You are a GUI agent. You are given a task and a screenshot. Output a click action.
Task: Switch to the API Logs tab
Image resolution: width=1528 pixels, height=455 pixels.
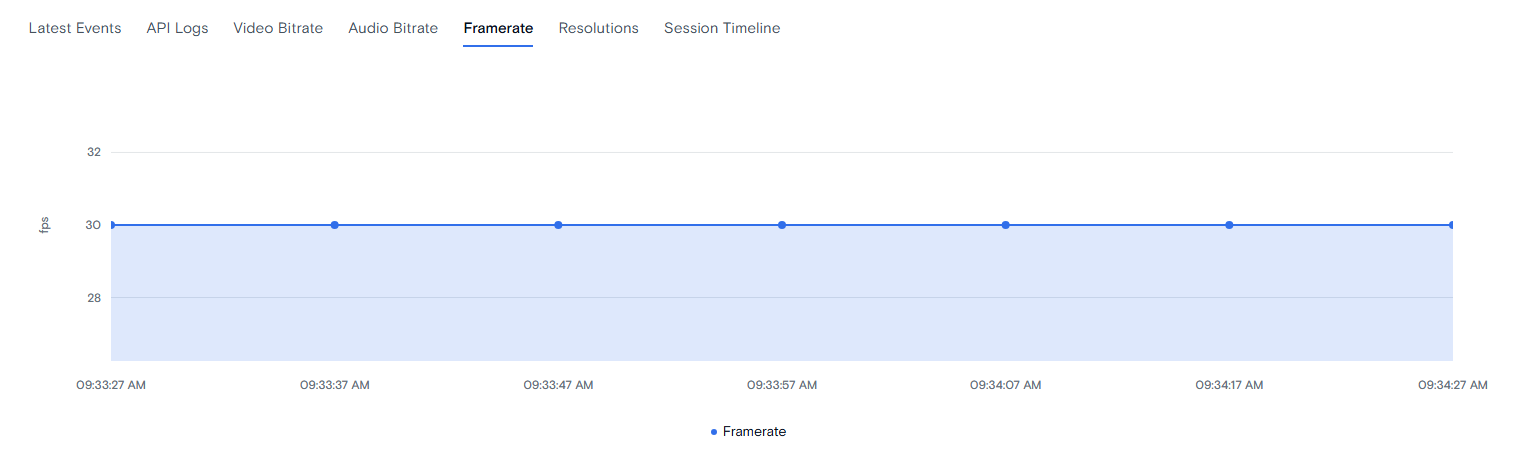[x=177, y=28]
